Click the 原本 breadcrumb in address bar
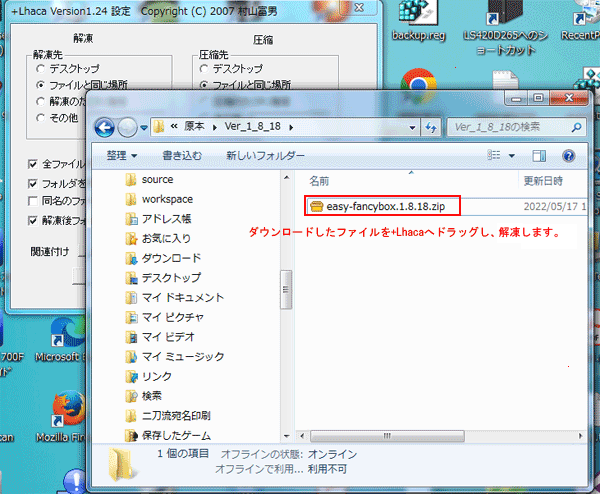This screenshot has height=494, width=600. (194, 126)
